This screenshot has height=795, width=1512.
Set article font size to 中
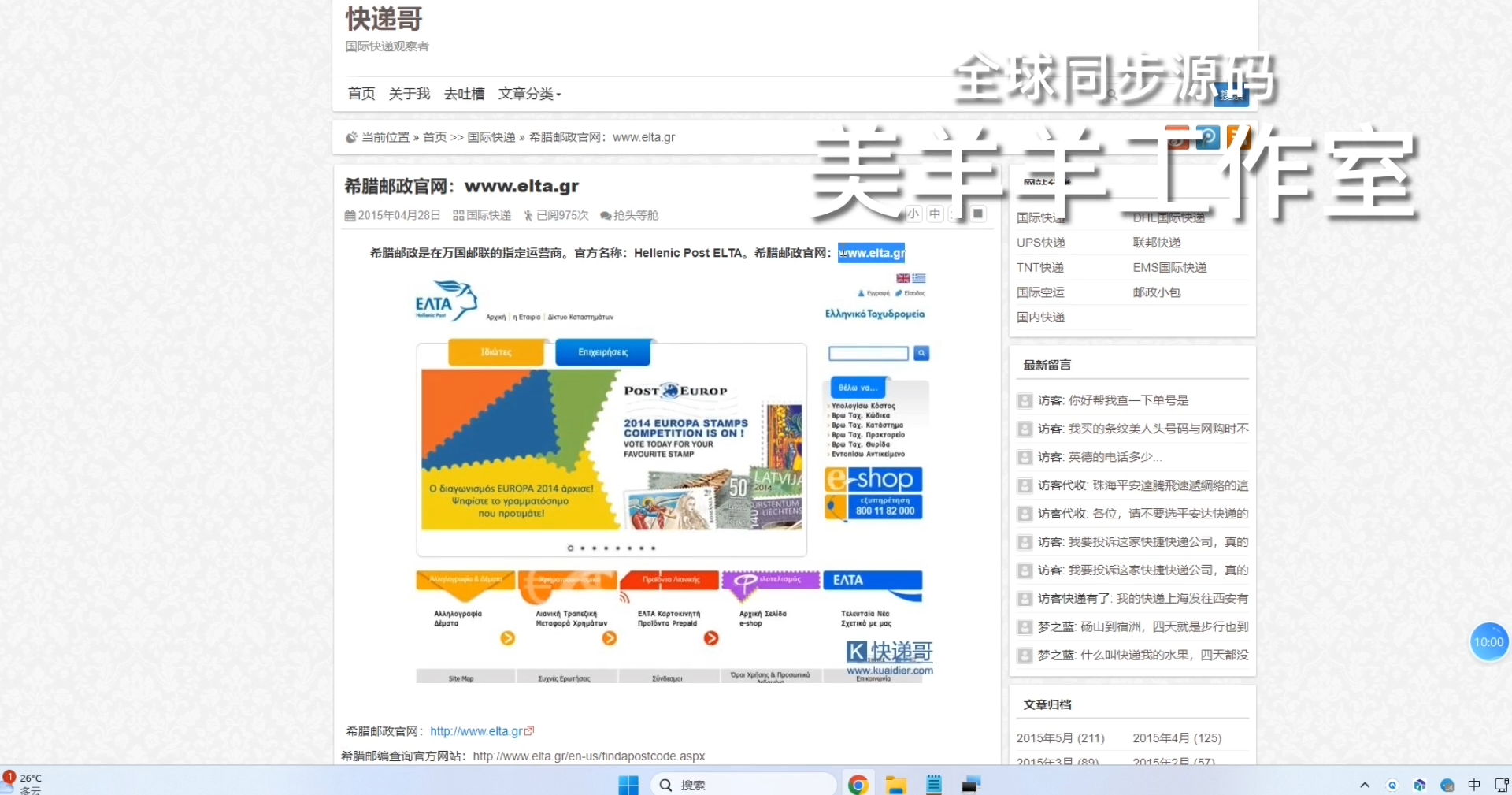(935, 214)
